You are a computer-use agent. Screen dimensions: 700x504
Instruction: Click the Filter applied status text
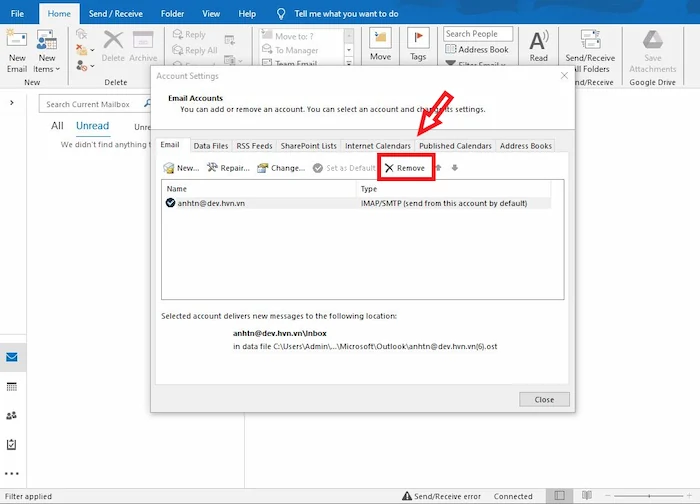(28, 496)
